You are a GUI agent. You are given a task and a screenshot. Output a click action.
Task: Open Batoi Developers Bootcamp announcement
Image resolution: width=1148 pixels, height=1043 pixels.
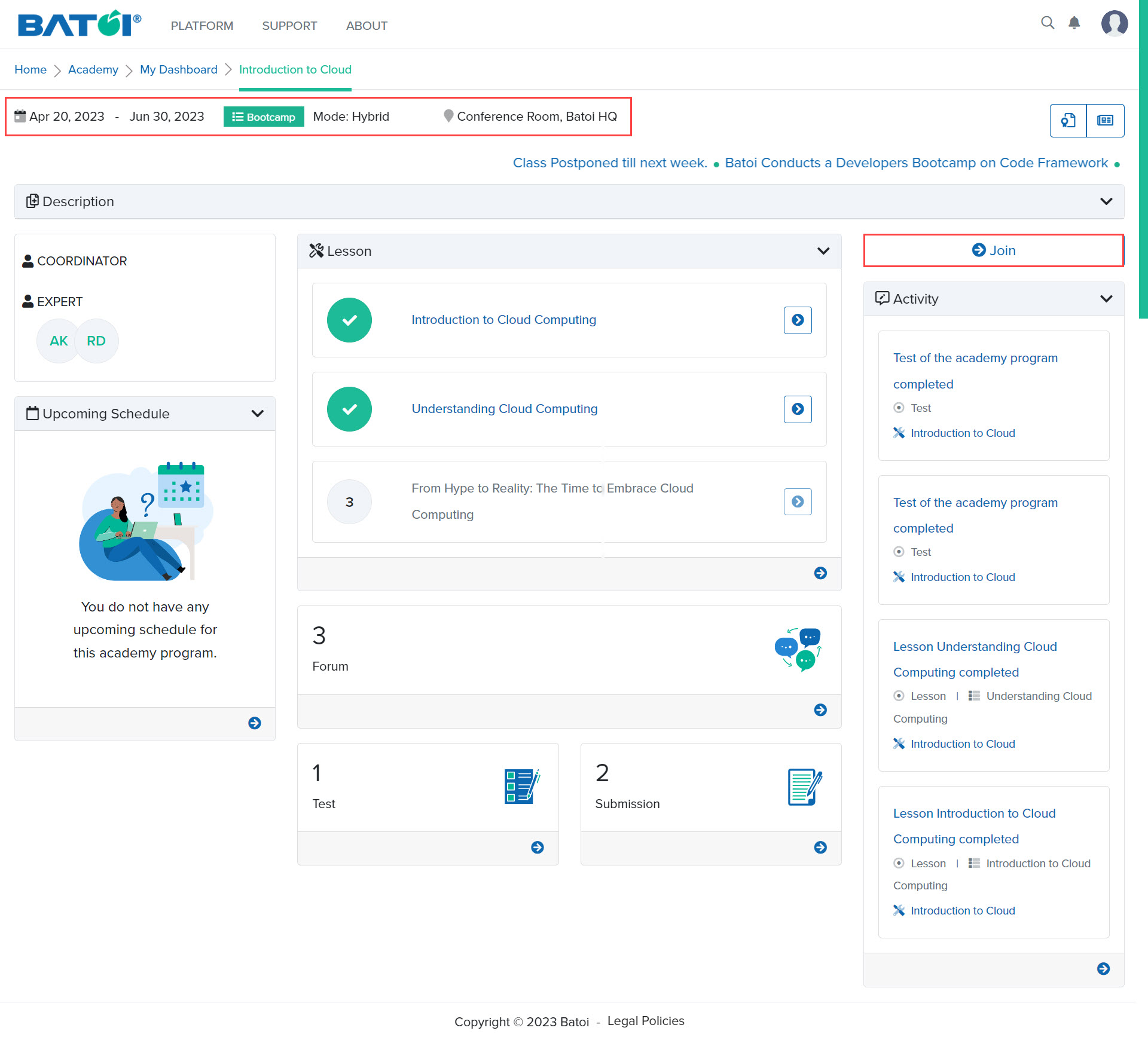(916, 163)
